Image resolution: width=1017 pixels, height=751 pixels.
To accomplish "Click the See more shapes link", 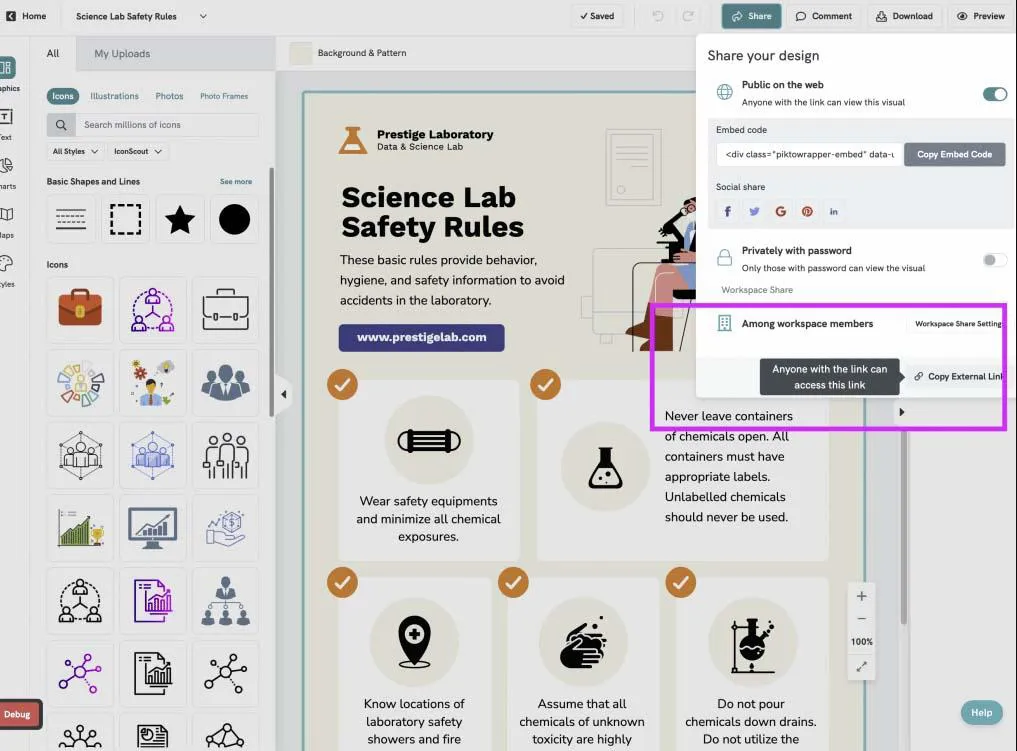I will click(235, 182).
